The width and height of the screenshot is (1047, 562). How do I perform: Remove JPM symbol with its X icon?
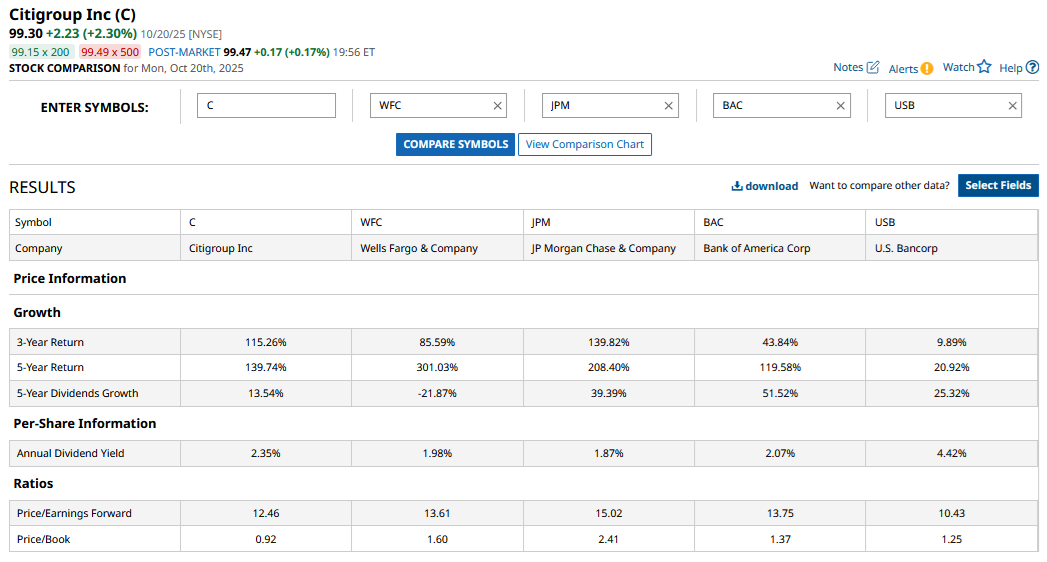[x=669, y=106]
